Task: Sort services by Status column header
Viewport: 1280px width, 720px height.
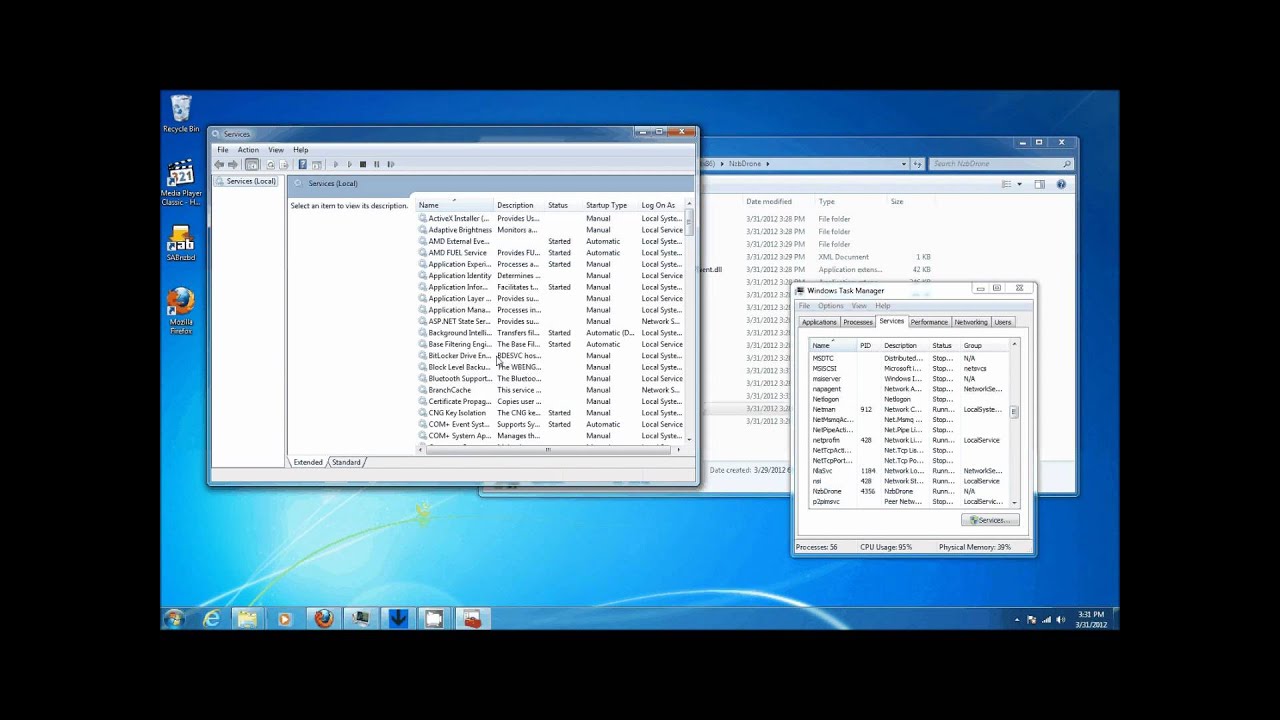Action: pyautogui.click(x=564, y=205)
